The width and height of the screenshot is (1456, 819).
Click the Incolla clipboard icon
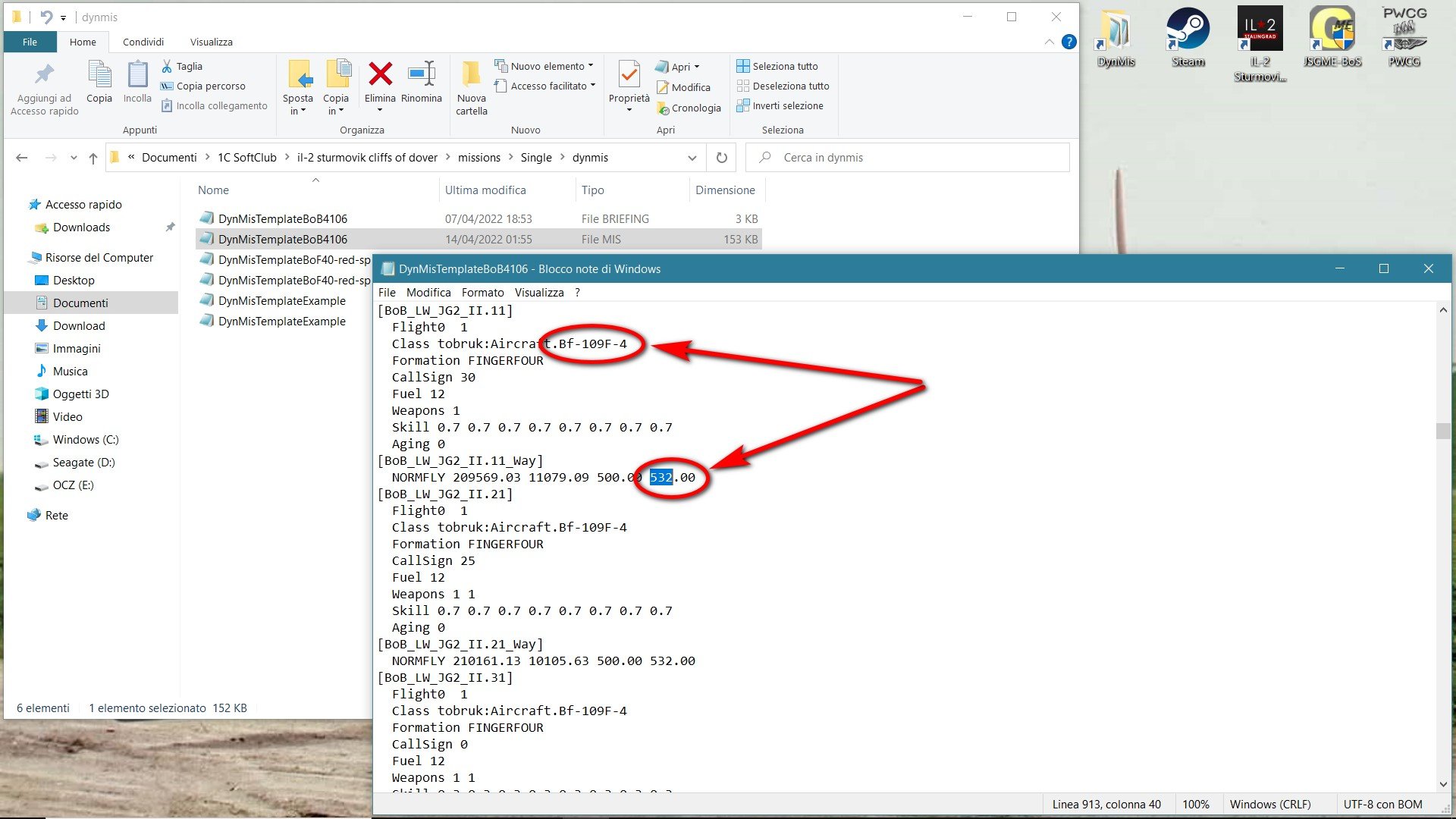pos(137,74)
